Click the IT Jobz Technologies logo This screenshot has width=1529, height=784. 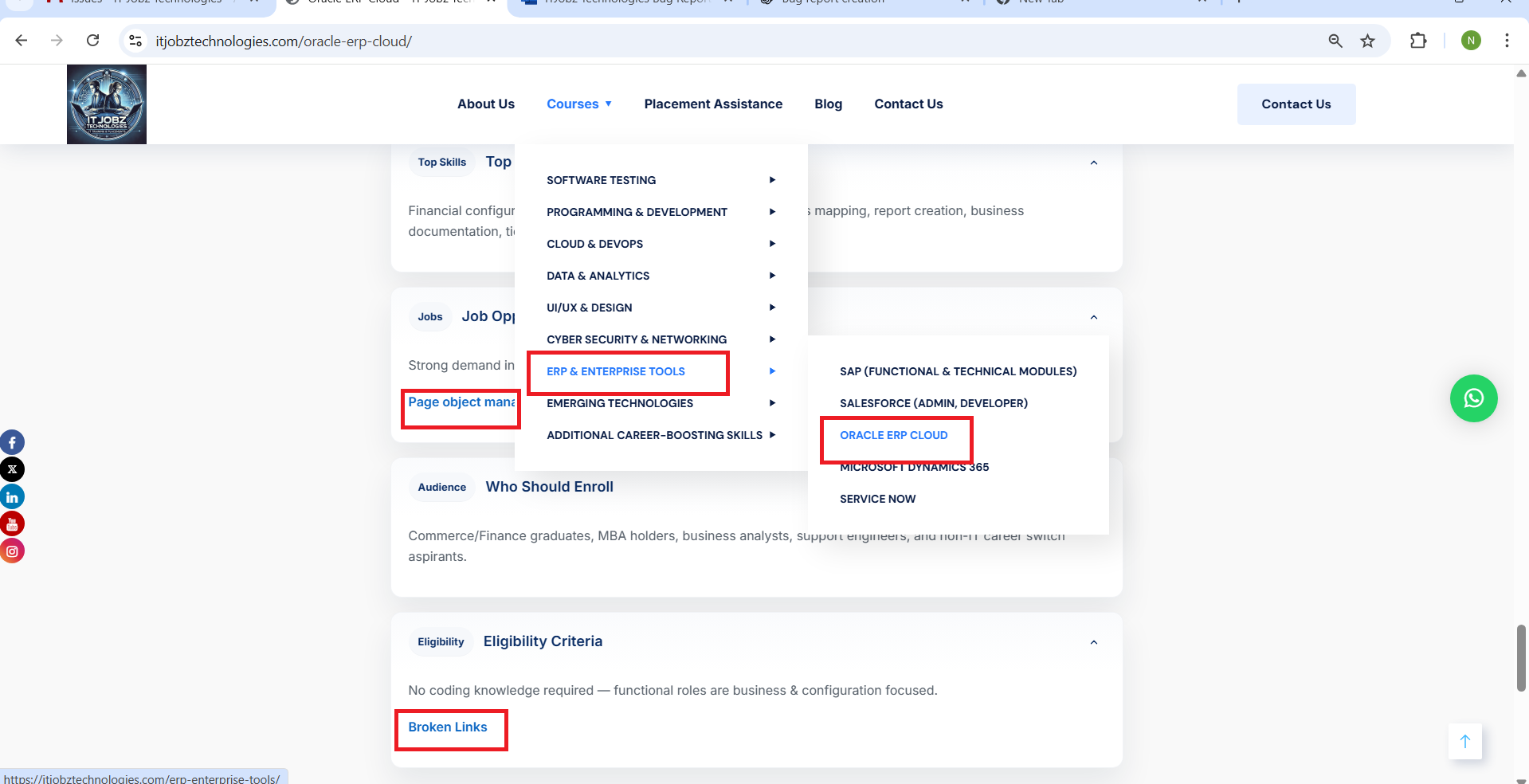107,104
